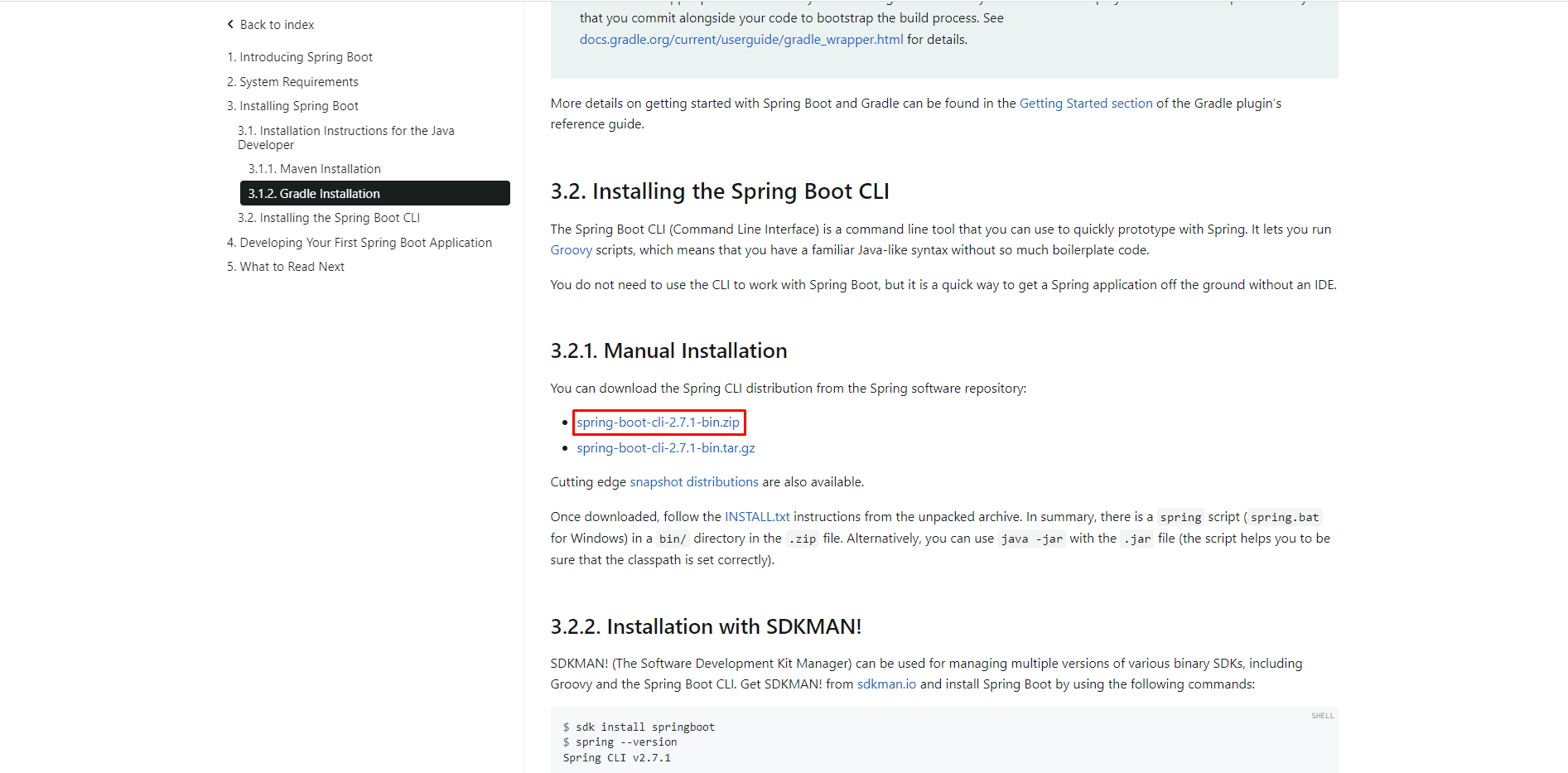Download spring-boot-cli-2.7.1-bin.tar.gz
This screenshot has height=773, width=1568.
pos(666,448)
